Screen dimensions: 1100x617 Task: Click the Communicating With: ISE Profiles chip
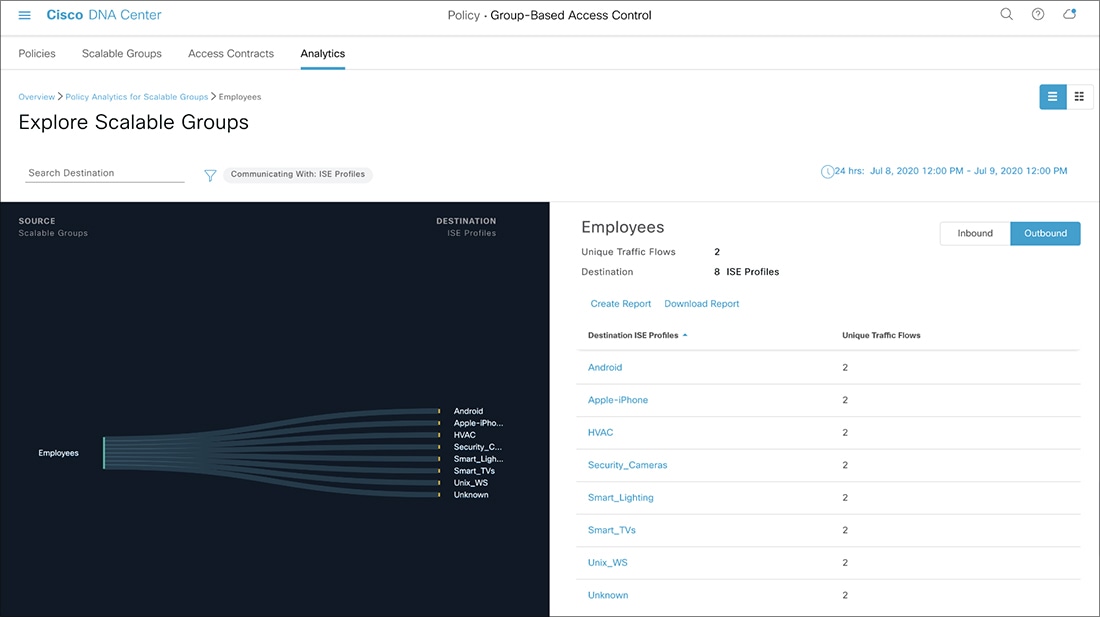click(x=298, y=174)
